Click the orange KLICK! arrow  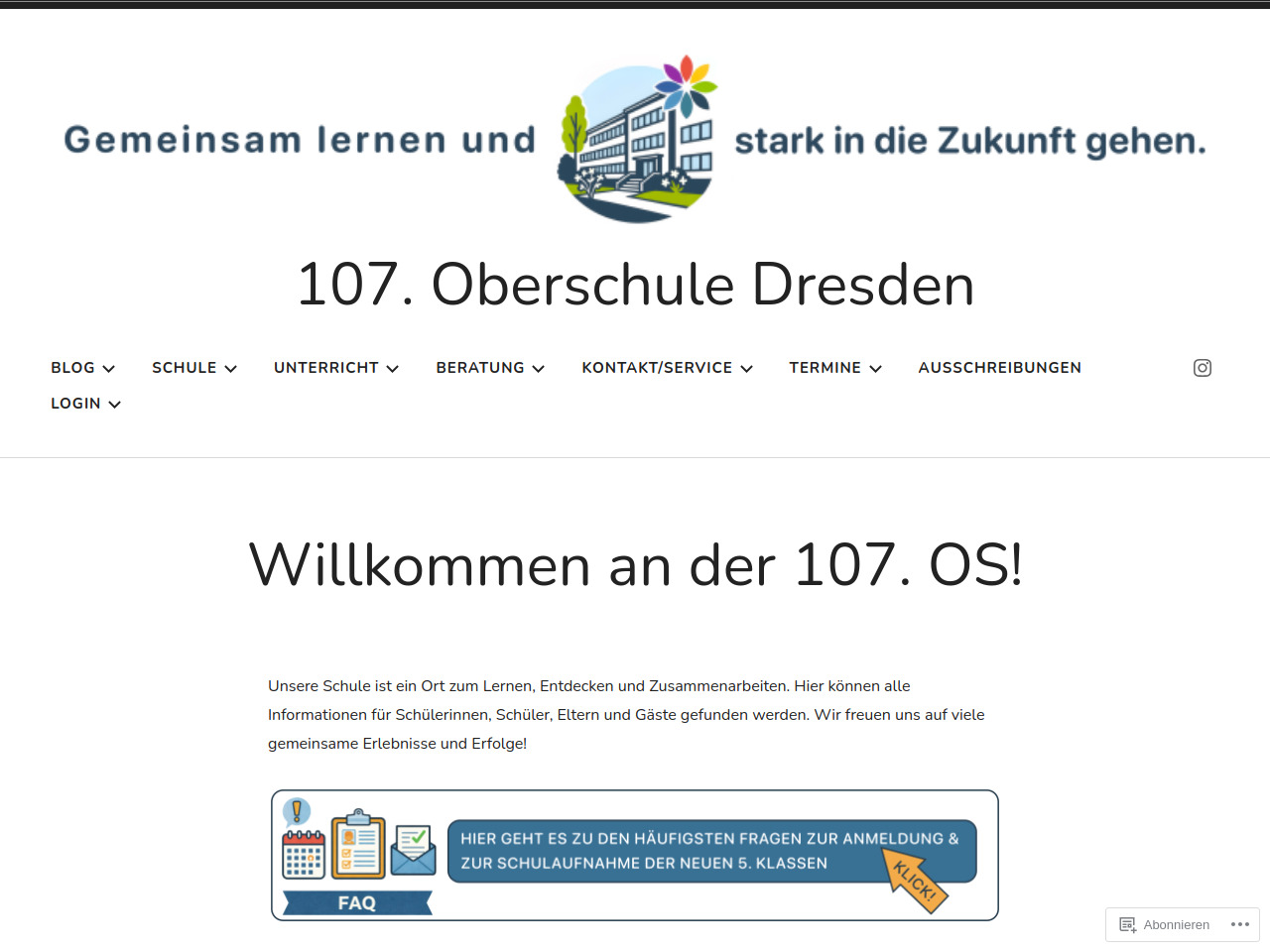click(x=914, y=880)
